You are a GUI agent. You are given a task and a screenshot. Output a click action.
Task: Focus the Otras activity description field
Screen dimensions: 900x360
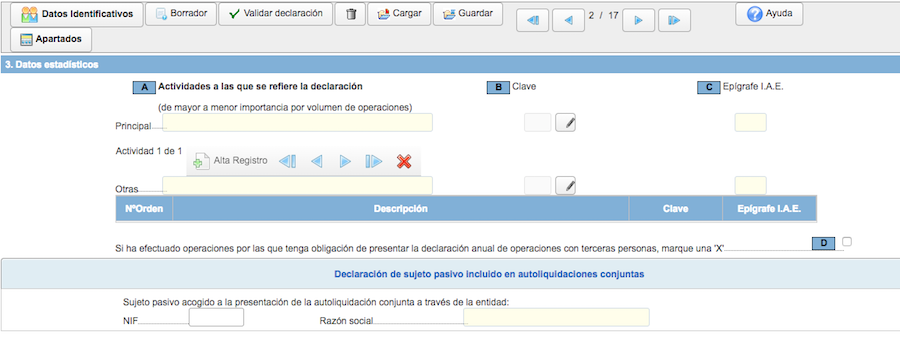click(x=297, y=185)
